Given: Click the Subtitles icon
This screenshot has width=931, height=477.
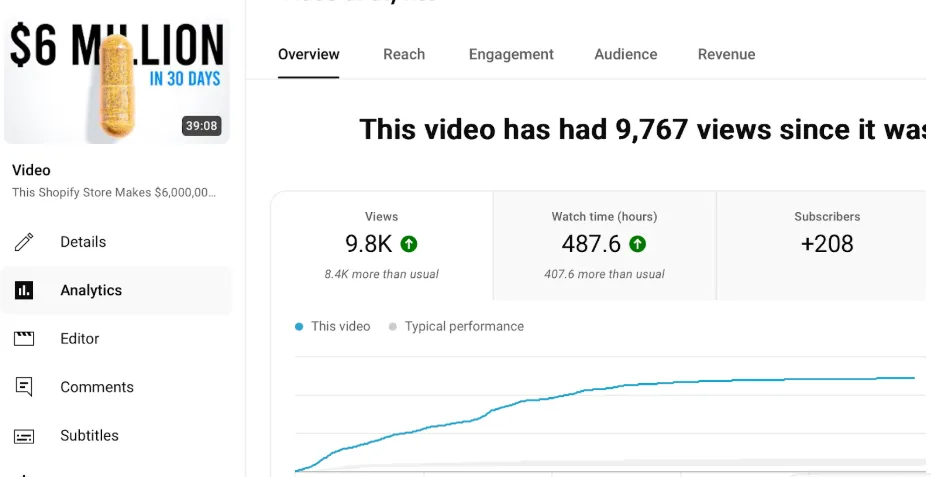Looking at the screenshot, I should pyautogui.click(x=24, y=436).
